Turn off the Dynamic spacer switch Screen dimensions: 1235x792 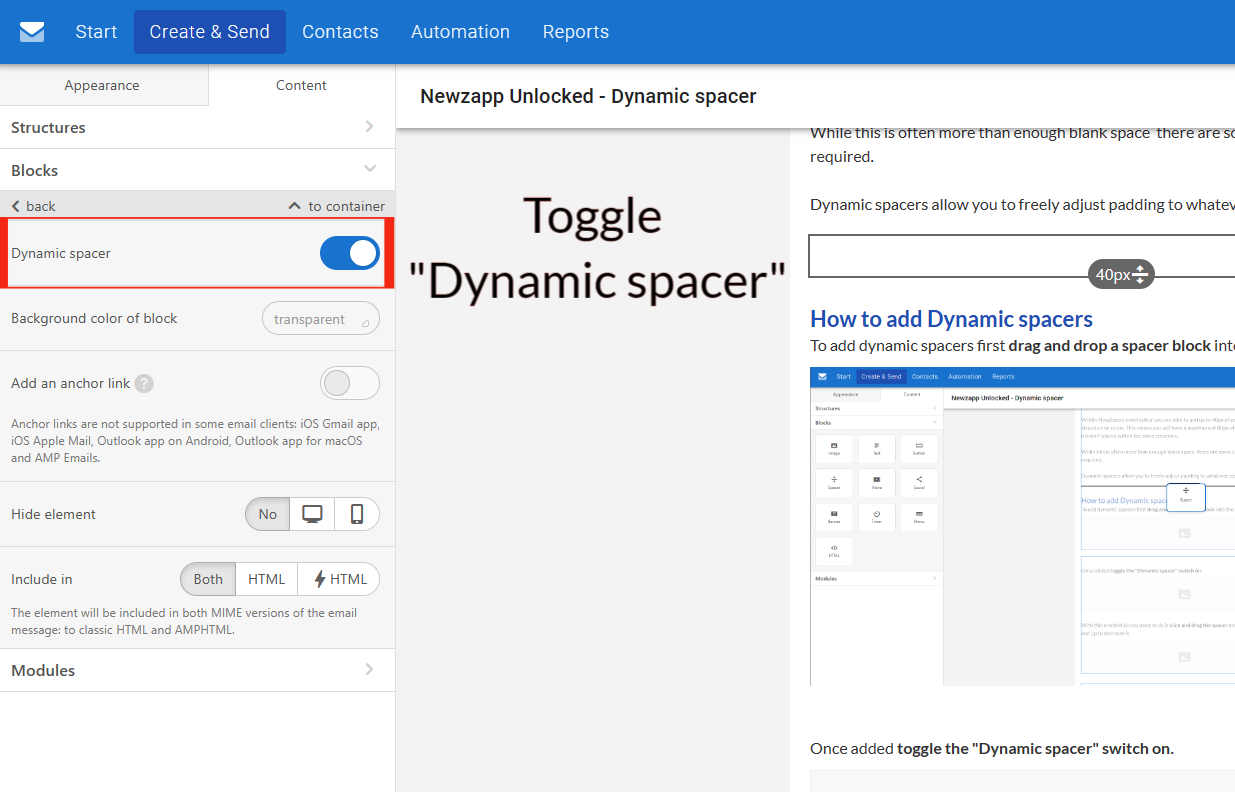349,254
